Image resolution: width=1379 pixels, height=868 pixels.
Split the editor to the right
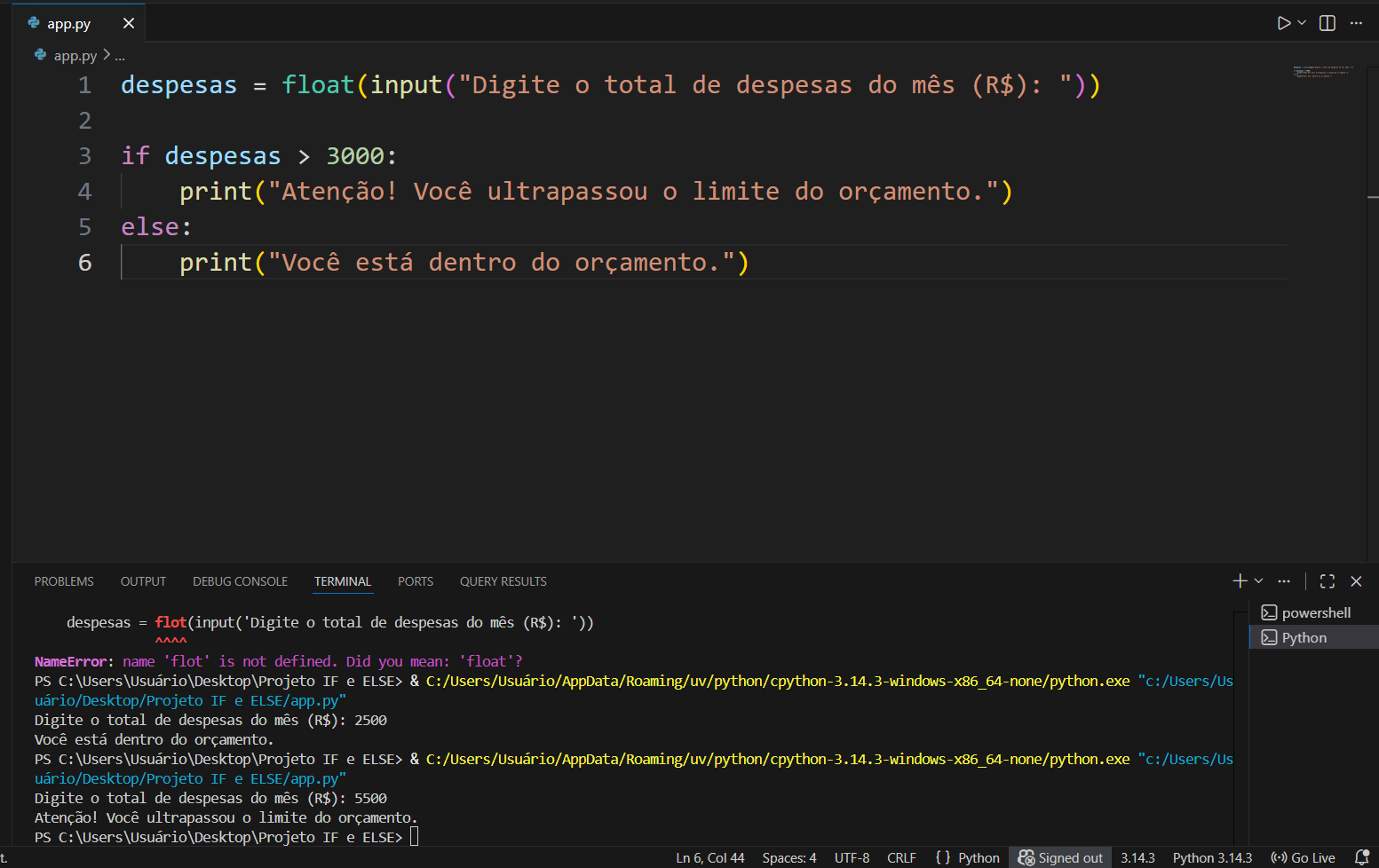point(1327,23)
